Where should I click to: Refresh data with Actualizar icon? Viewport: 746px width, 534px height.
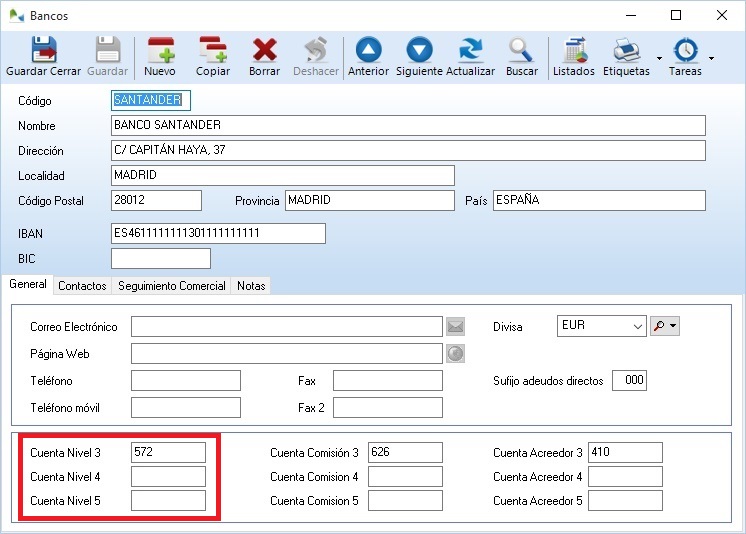pos(470,57)
